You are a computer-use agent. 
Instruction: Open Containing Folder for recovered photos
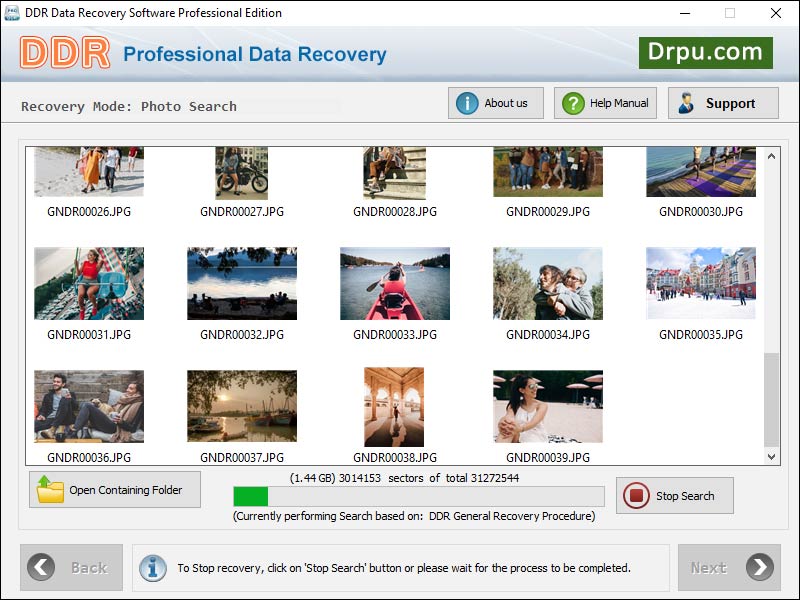click(114, 489)
